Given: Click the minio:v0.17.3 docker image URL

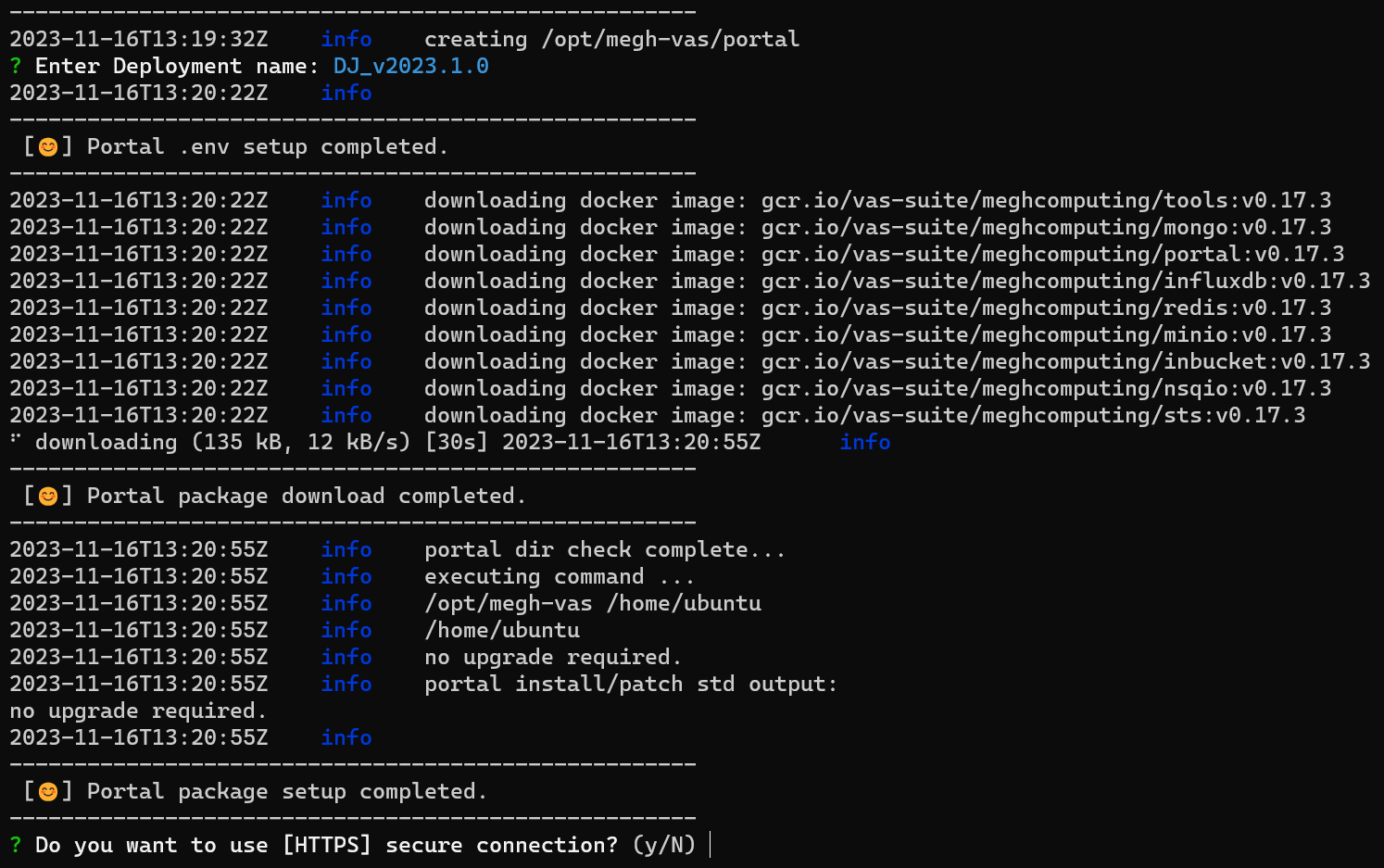Looking at the screenshot, I should [x=1046, y=335].
